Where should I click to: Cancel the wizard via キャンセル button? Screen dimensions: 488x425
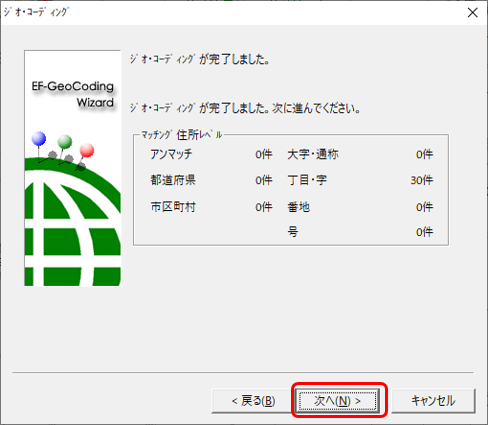(x=433, y=400)
